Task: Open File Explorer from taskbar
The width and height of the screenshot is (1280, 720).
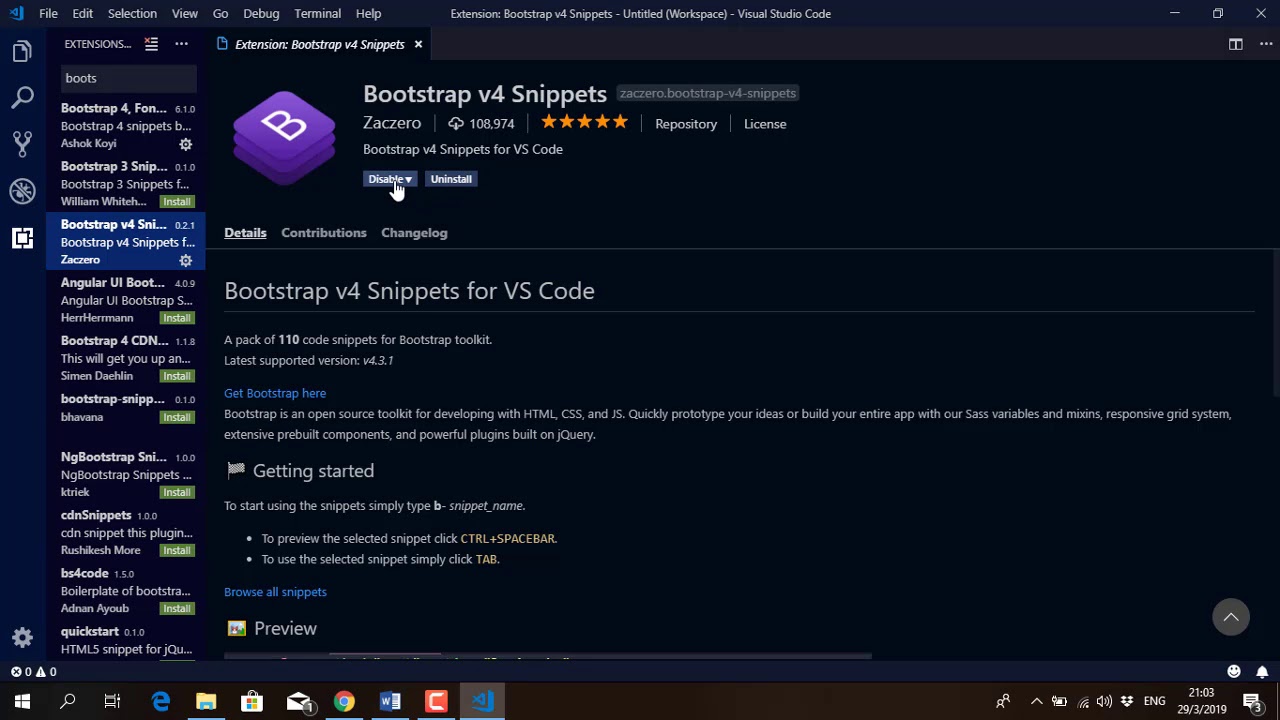Action: 206,702
